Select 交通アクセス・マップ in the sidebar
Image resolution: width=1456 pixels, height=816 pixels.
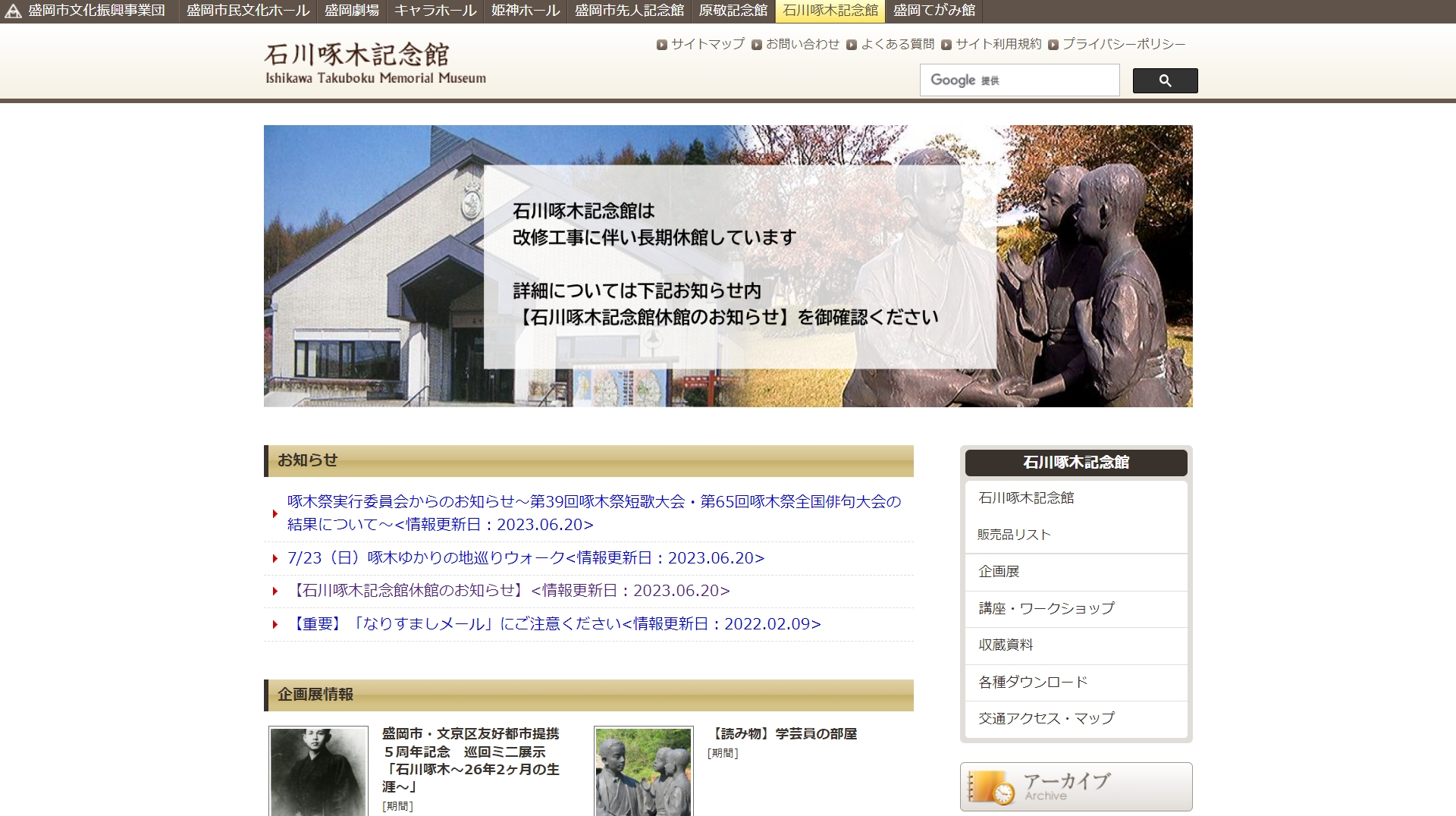coord(1076,719)
